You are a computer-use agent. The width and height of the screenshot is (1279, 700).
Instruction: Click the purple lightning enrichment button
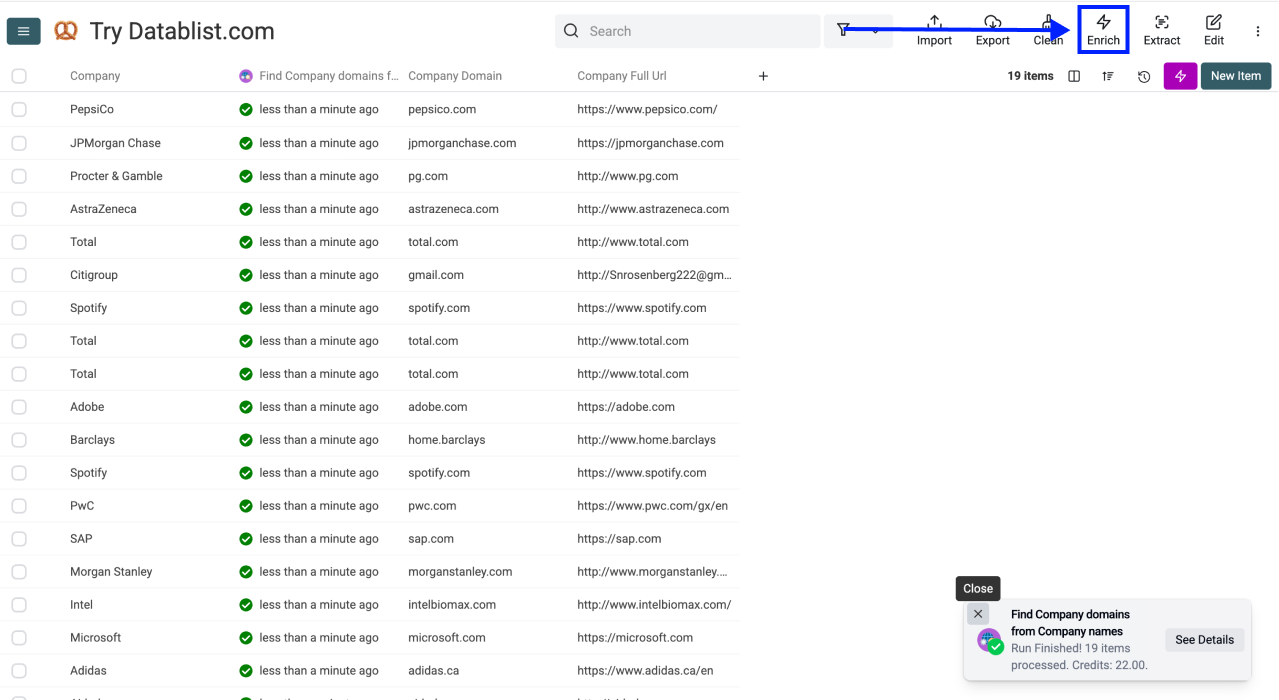(x=1180, y=76)
